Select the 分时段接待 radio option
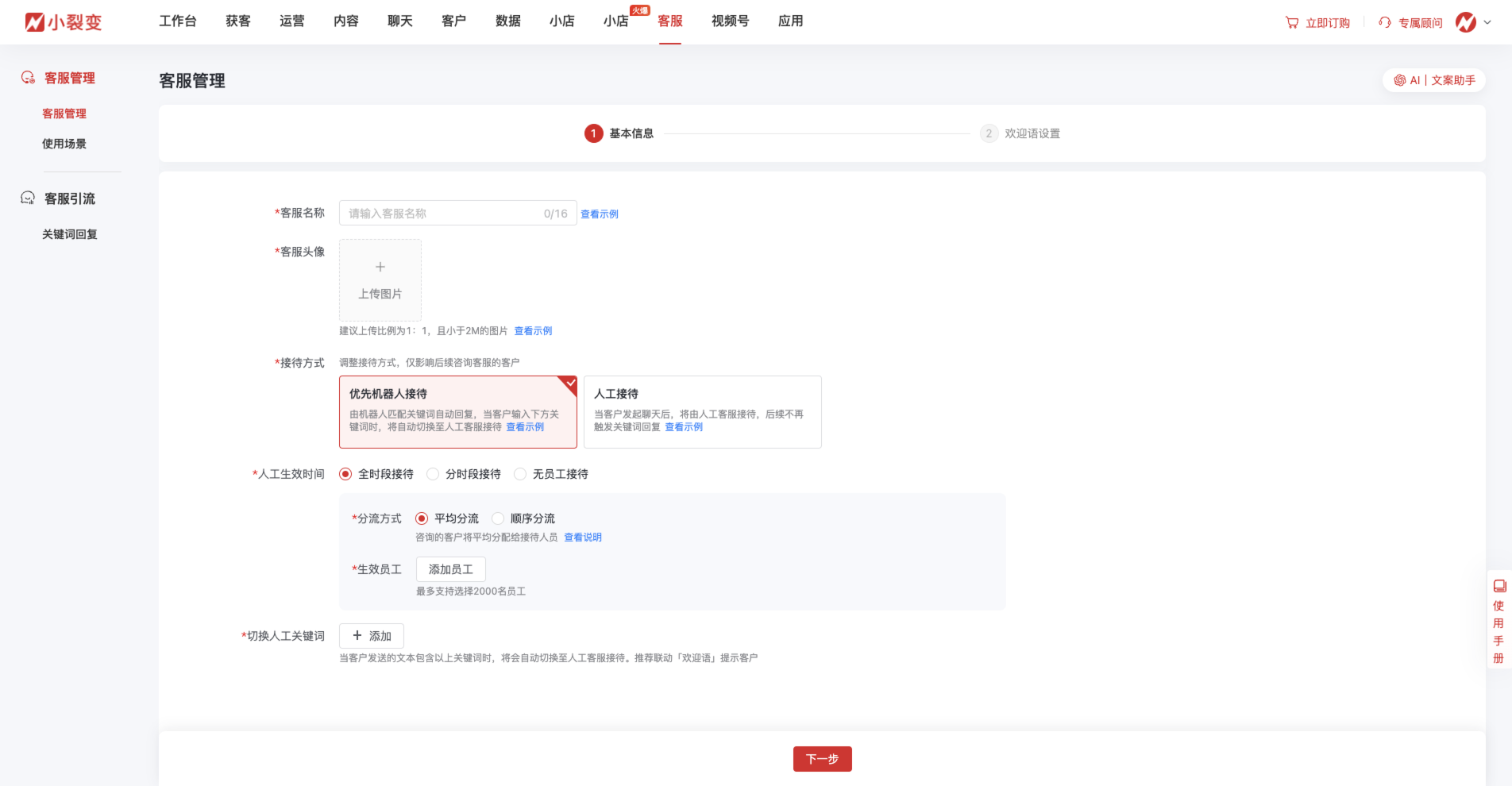Image resolution: width=1512 pixels, height=786 pixels. point(434,474)
